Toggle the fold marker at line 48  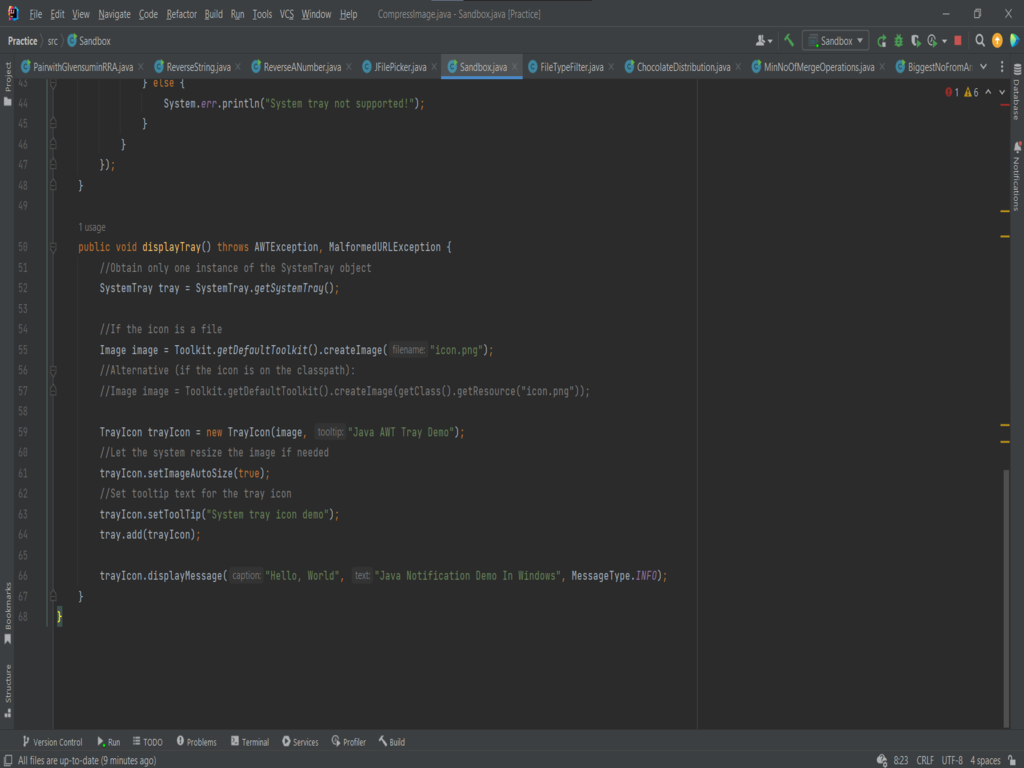click(x=54, y=185)
